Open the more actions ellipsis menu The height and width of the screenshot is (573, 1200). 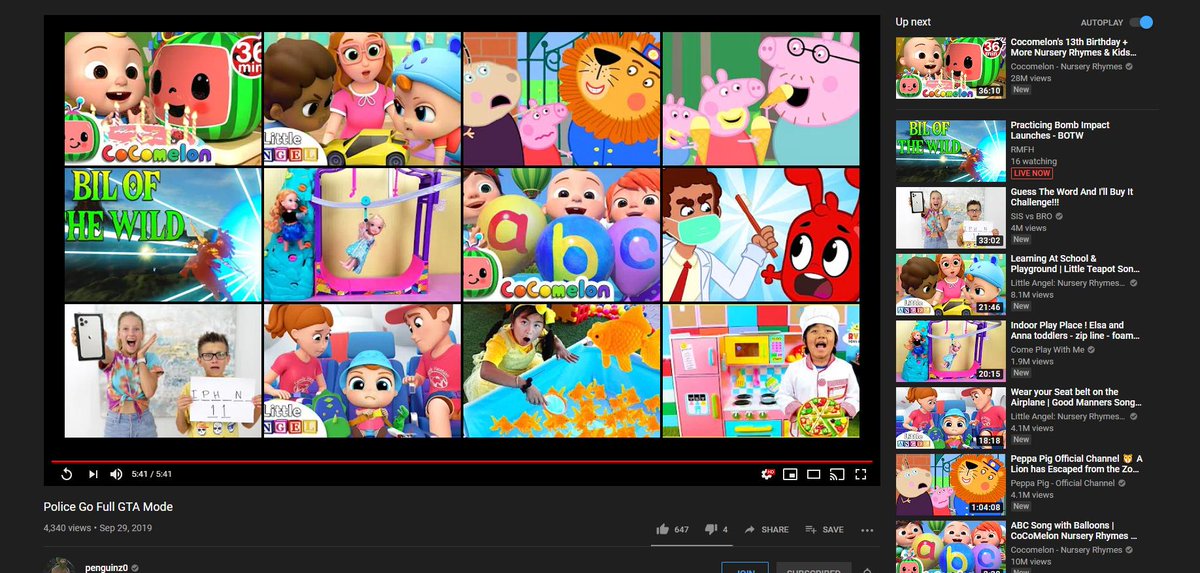point(867,530)
